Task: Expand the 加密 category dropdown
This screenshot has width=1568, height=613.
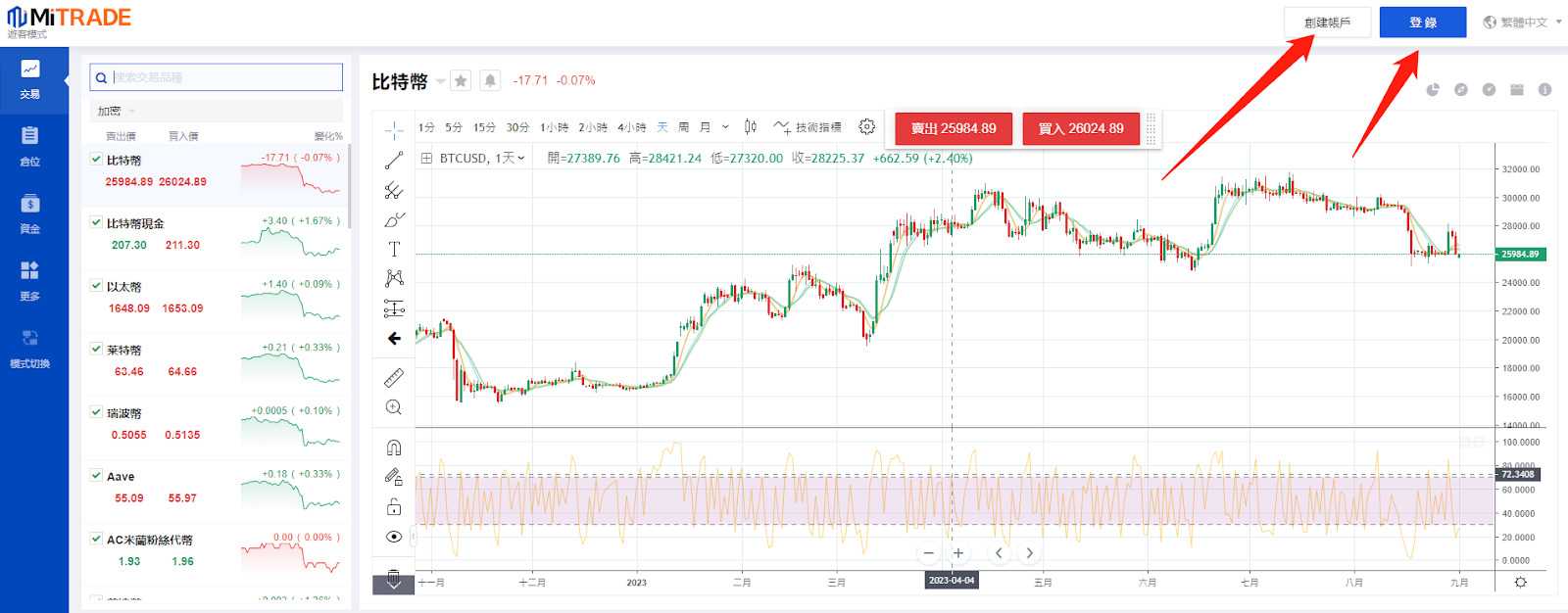Action: pos(117,111)
